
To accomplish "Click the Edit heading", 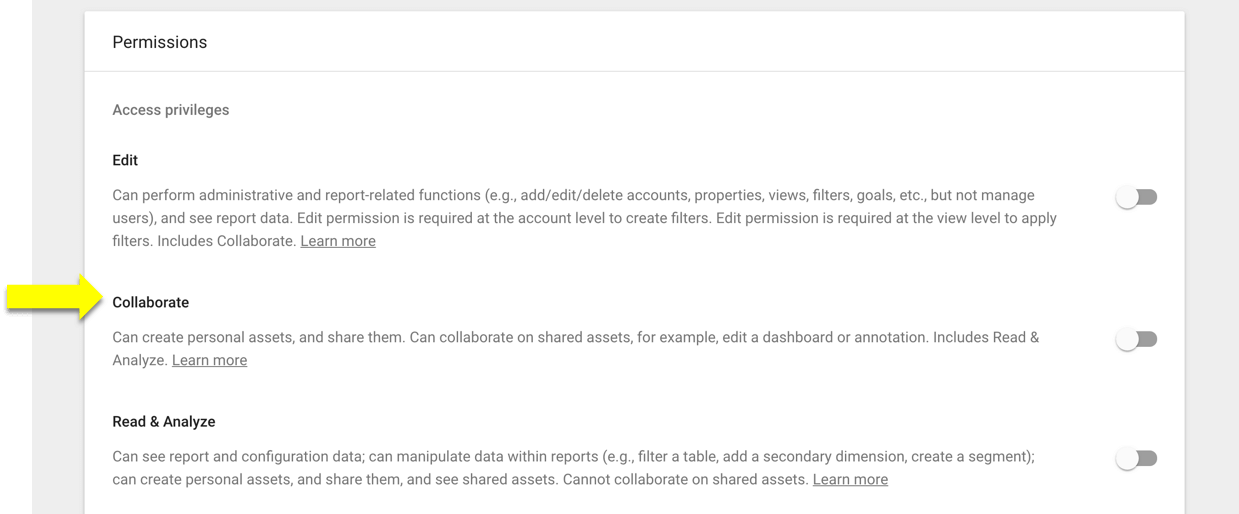I will click(x=125, y=160).
